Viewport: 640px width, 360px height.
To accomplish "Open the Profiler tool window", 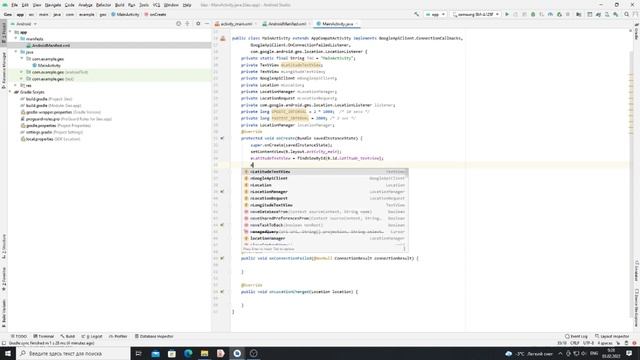I will click(x=118, y=336).
